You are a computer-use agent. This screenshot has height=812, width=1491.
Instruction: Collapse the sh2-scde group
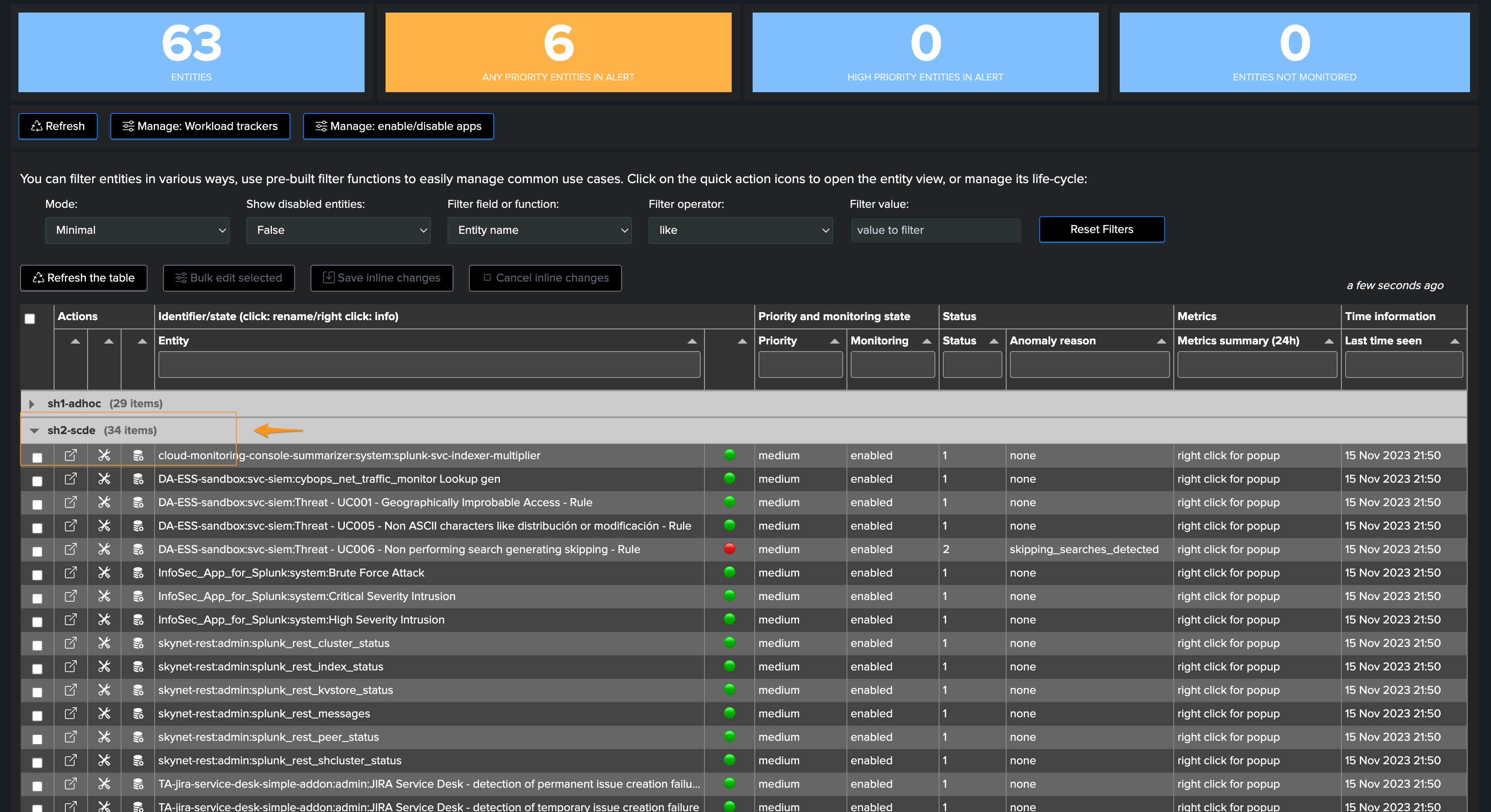pos(34,431)
